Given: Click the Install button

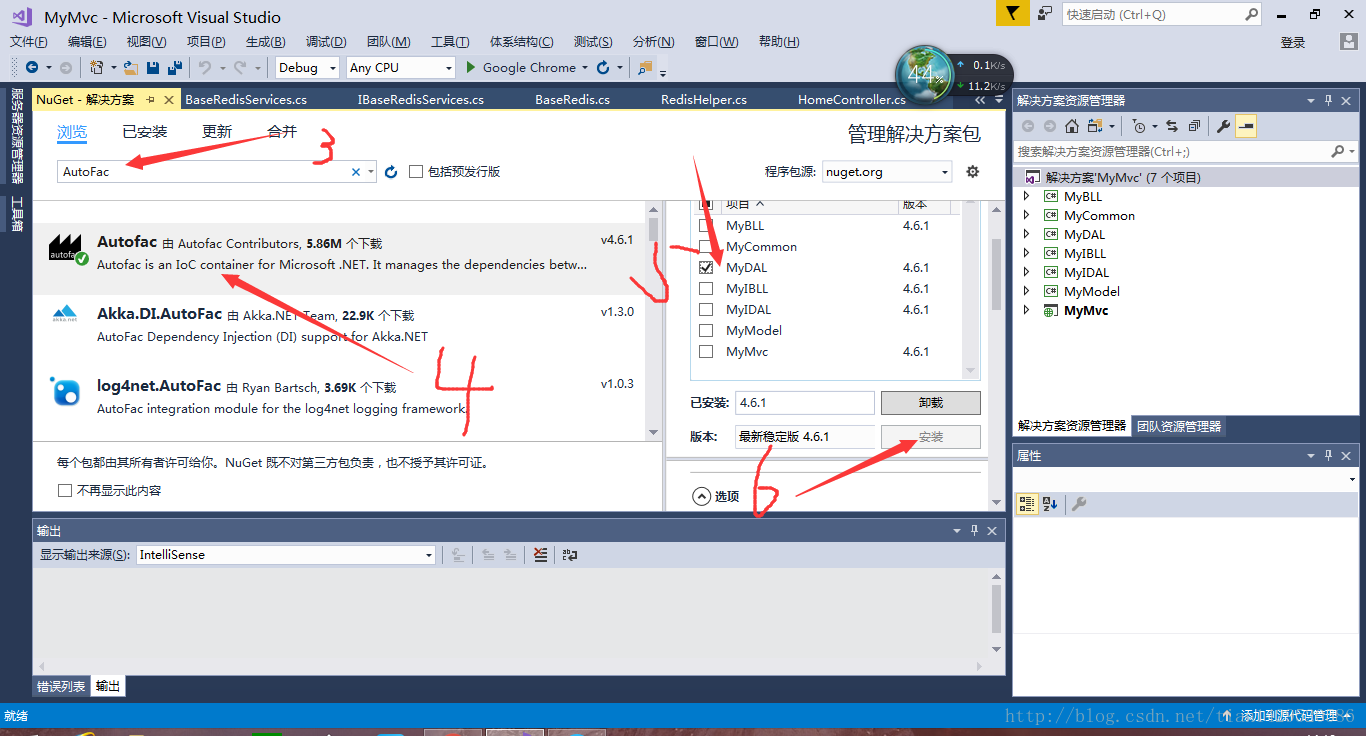Looking at the screenshot, I should (931, 437).
